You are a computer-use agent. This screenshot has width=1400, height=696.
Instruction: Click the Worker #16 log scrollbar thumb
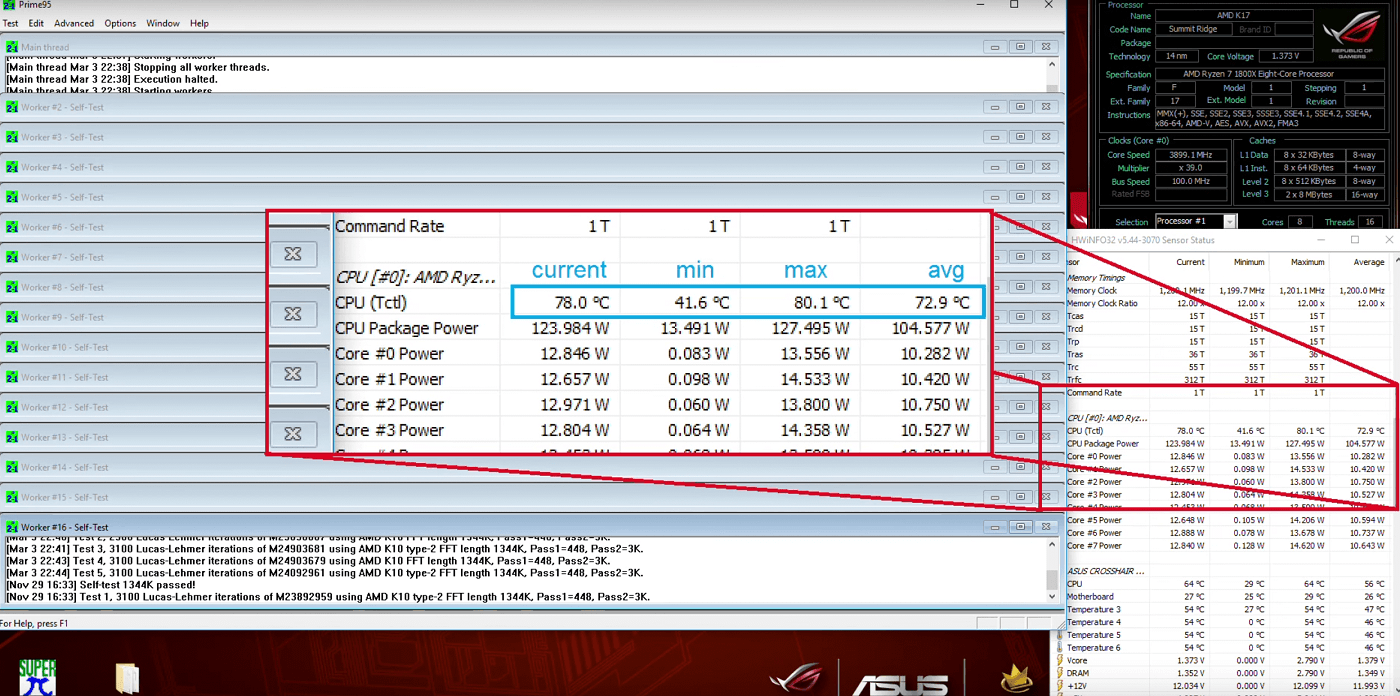pyautogui.click(x=1052, y=580)
